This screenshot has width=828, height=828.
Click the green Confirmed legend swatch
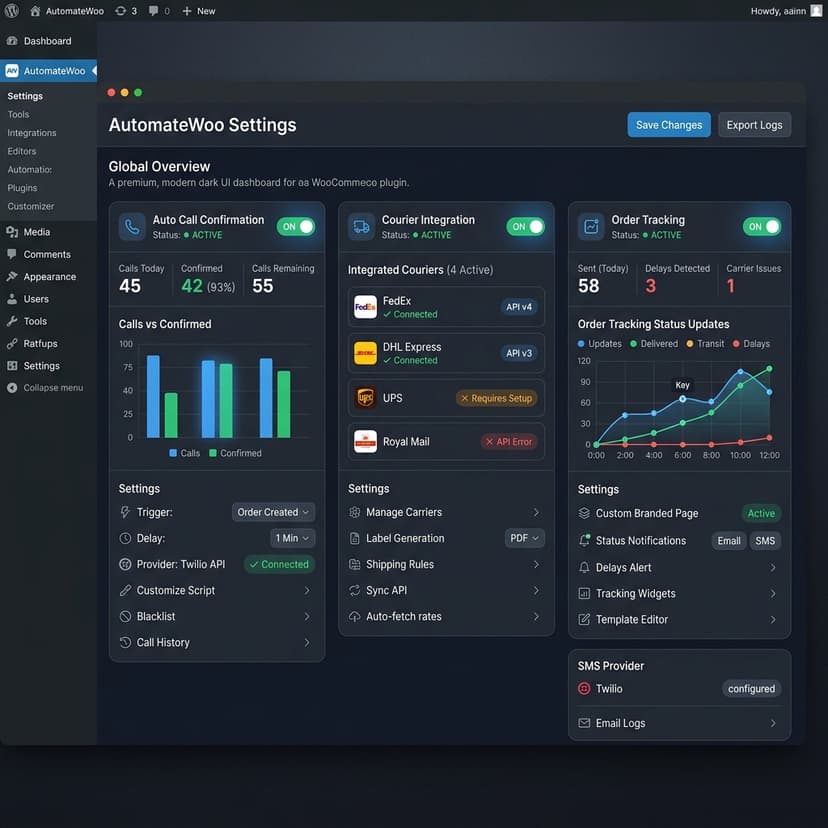point(213,453)
